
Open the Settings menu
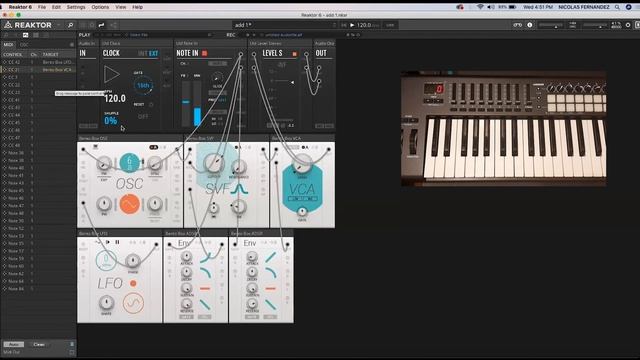point(76,7)
